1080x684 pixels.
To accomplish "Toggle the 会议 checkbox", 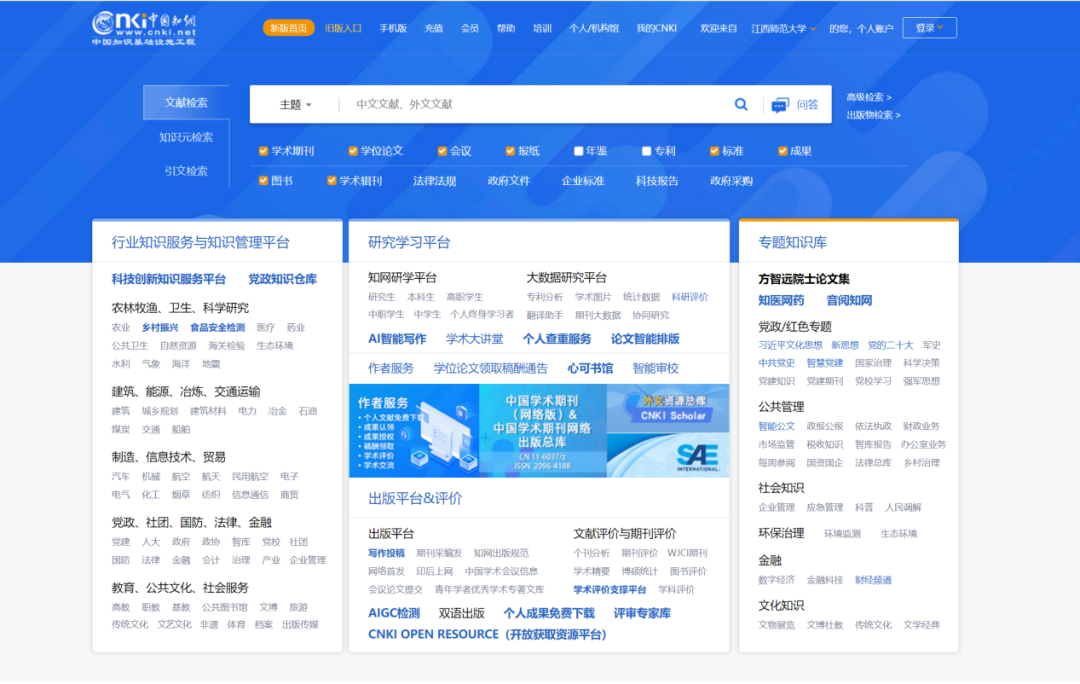I will click(x=442, y=151).
